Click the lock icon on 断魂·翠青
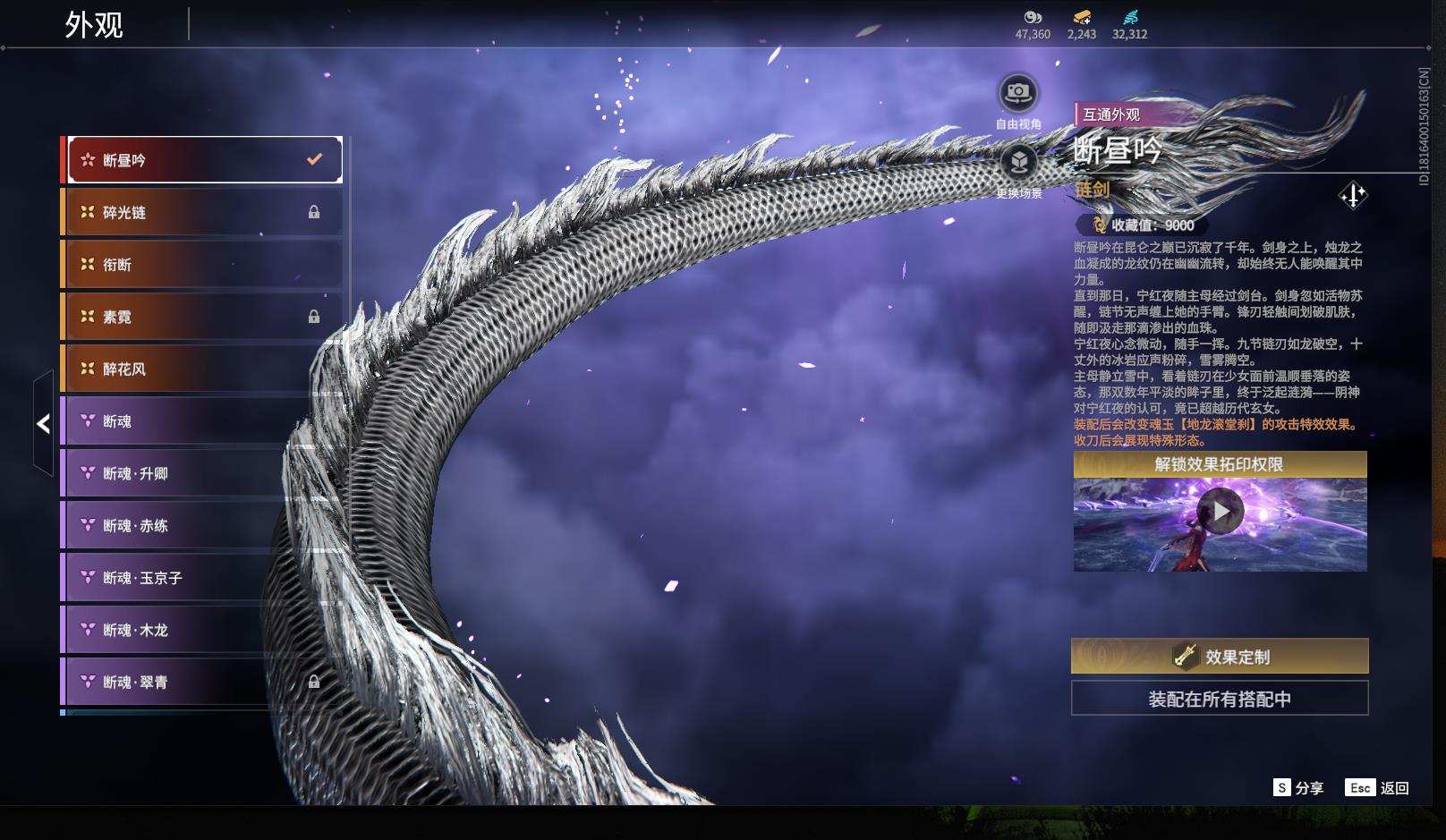This screenshot has width=1446, height=840. 314,682
